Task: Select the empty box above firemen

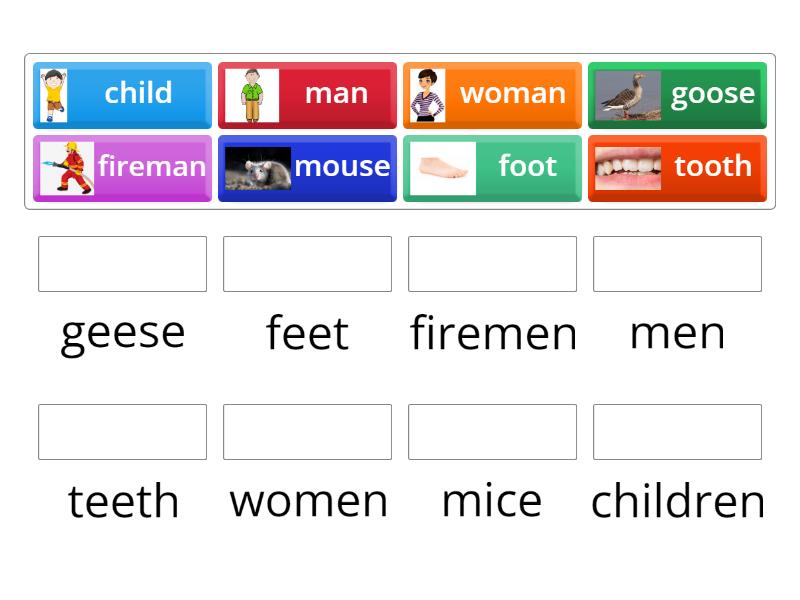Action: 492,263
